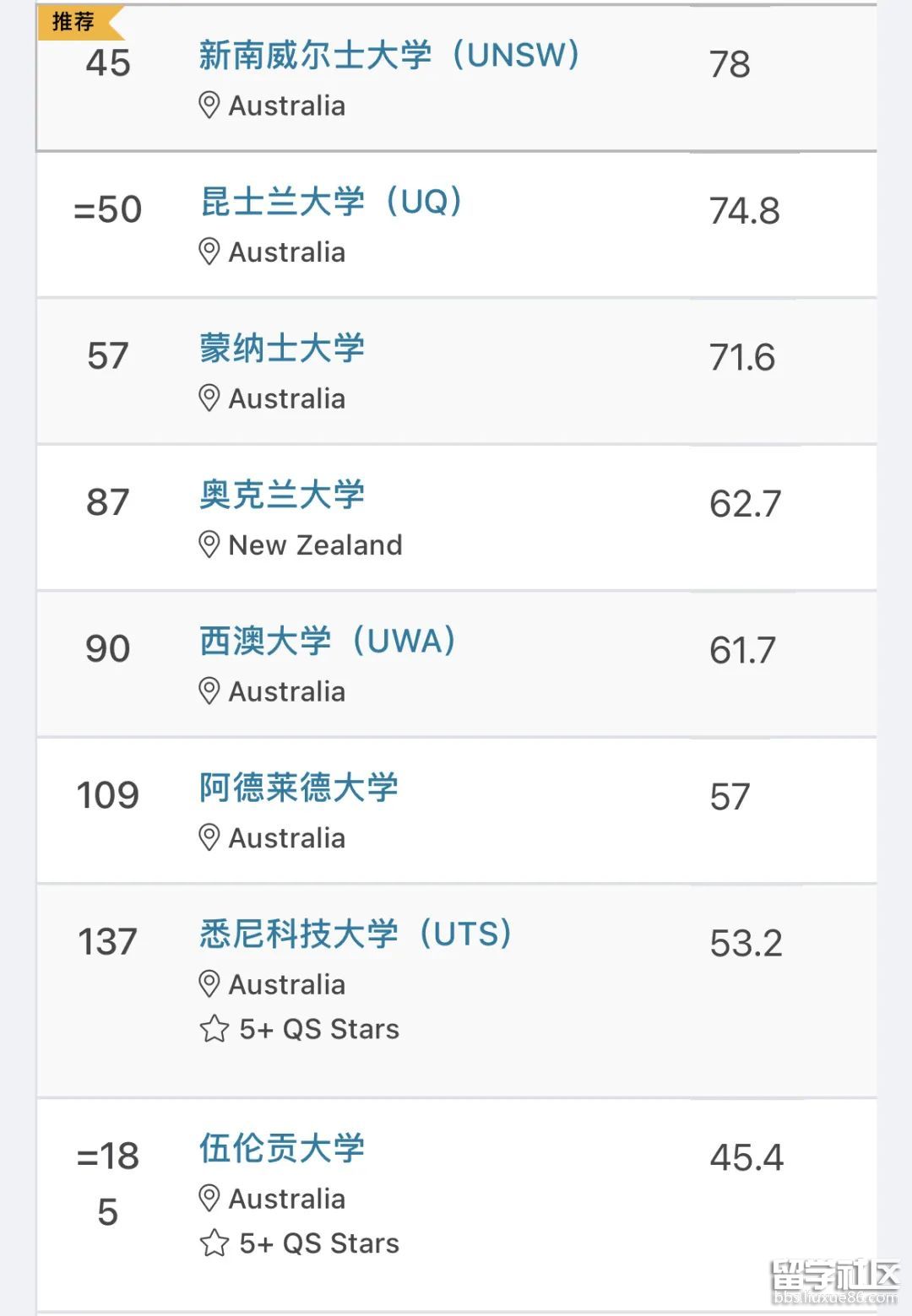Open the 伍伦贡大学 university link

pos(282,1149)
